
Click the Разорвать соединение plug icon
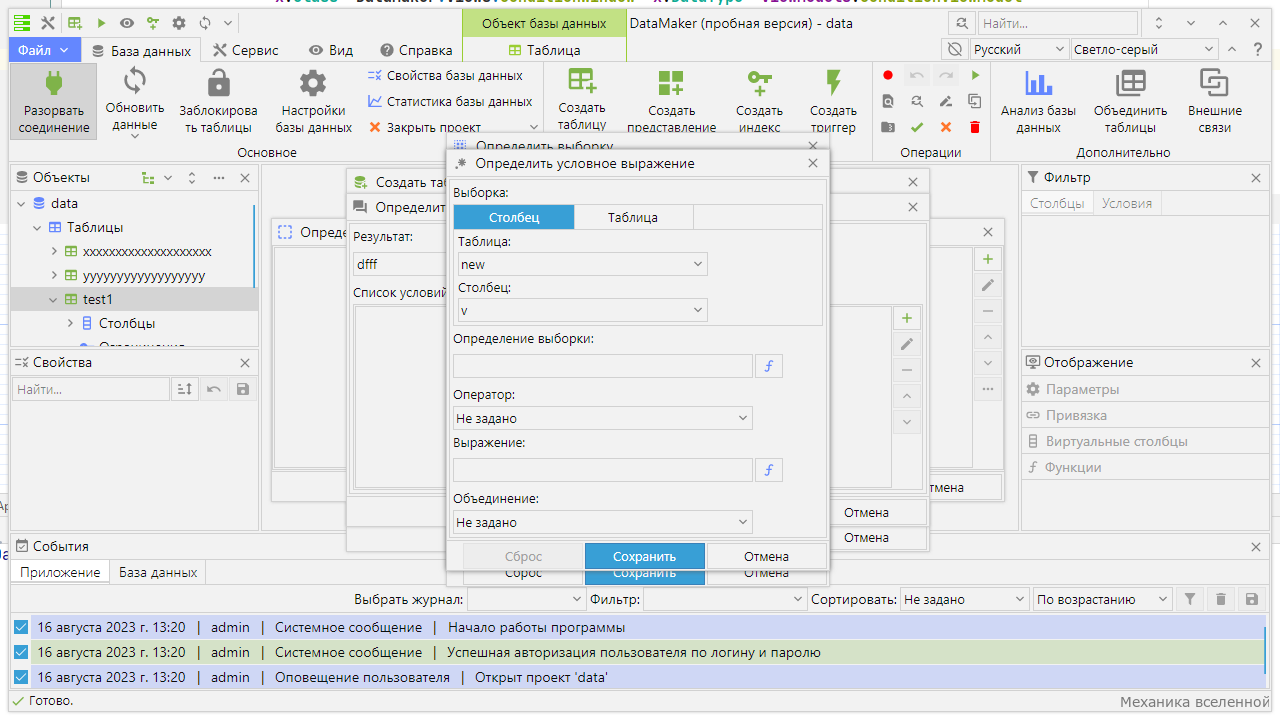(54, 82)
